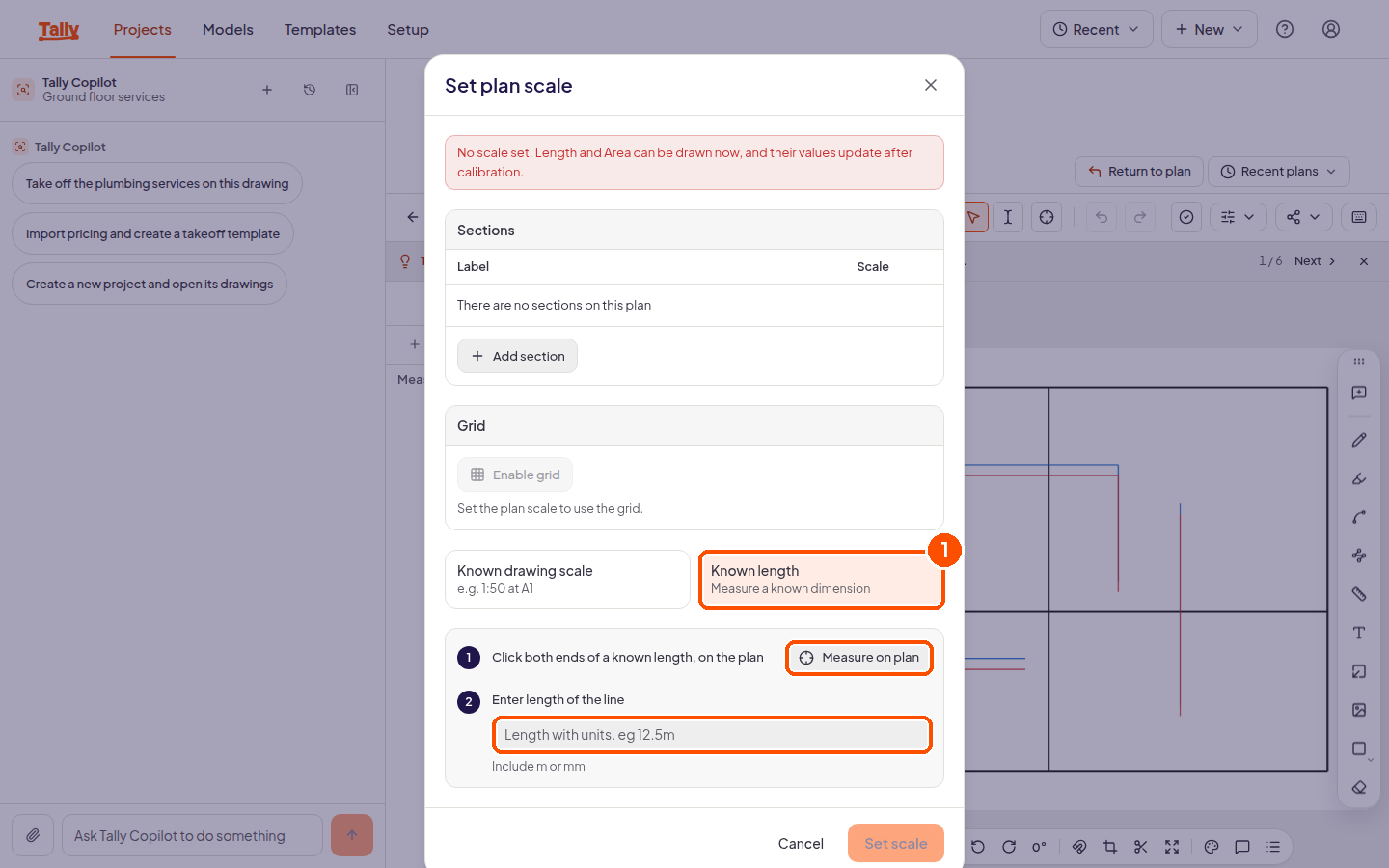Rotate plan clockwise
1389x868 pixels.
(1009, 847)
